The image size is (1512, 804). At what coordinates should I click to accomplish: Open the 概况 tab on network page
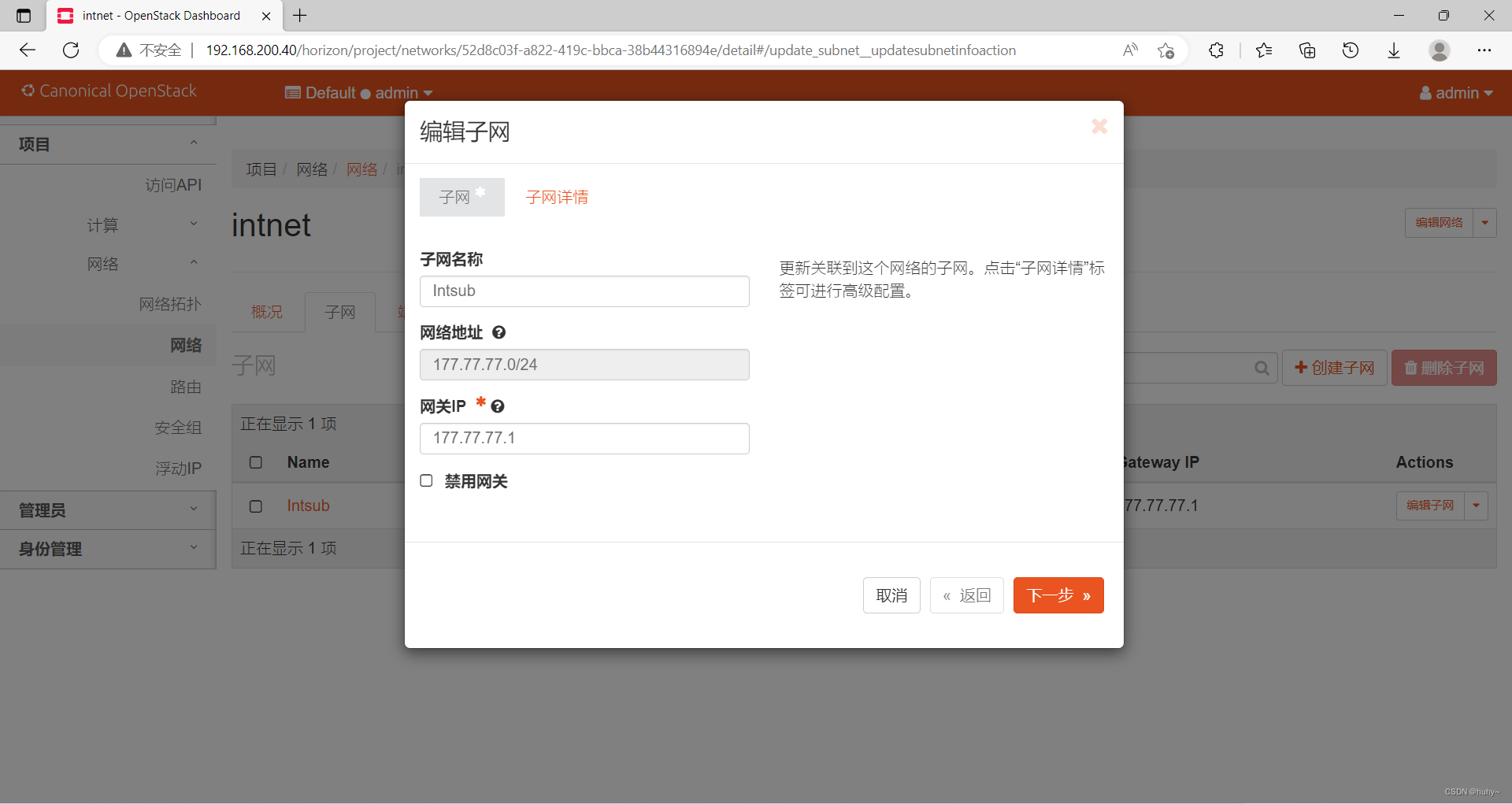click(267, 312)
